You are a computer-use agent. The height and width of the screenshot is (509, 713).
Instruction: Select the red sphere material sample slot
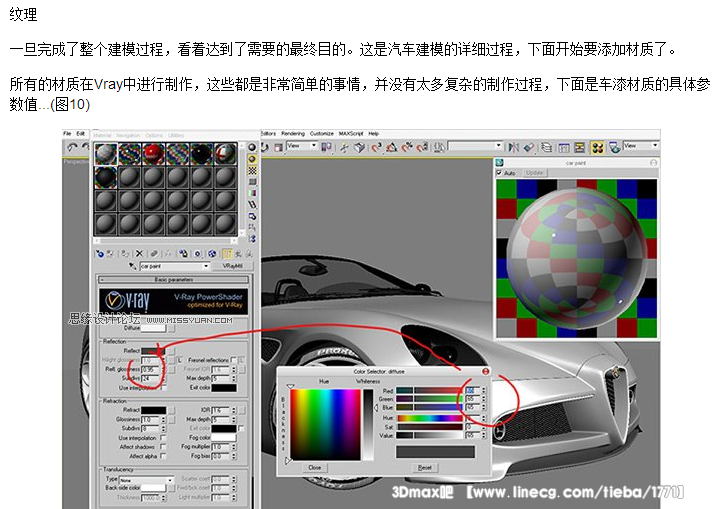[153, 154]
